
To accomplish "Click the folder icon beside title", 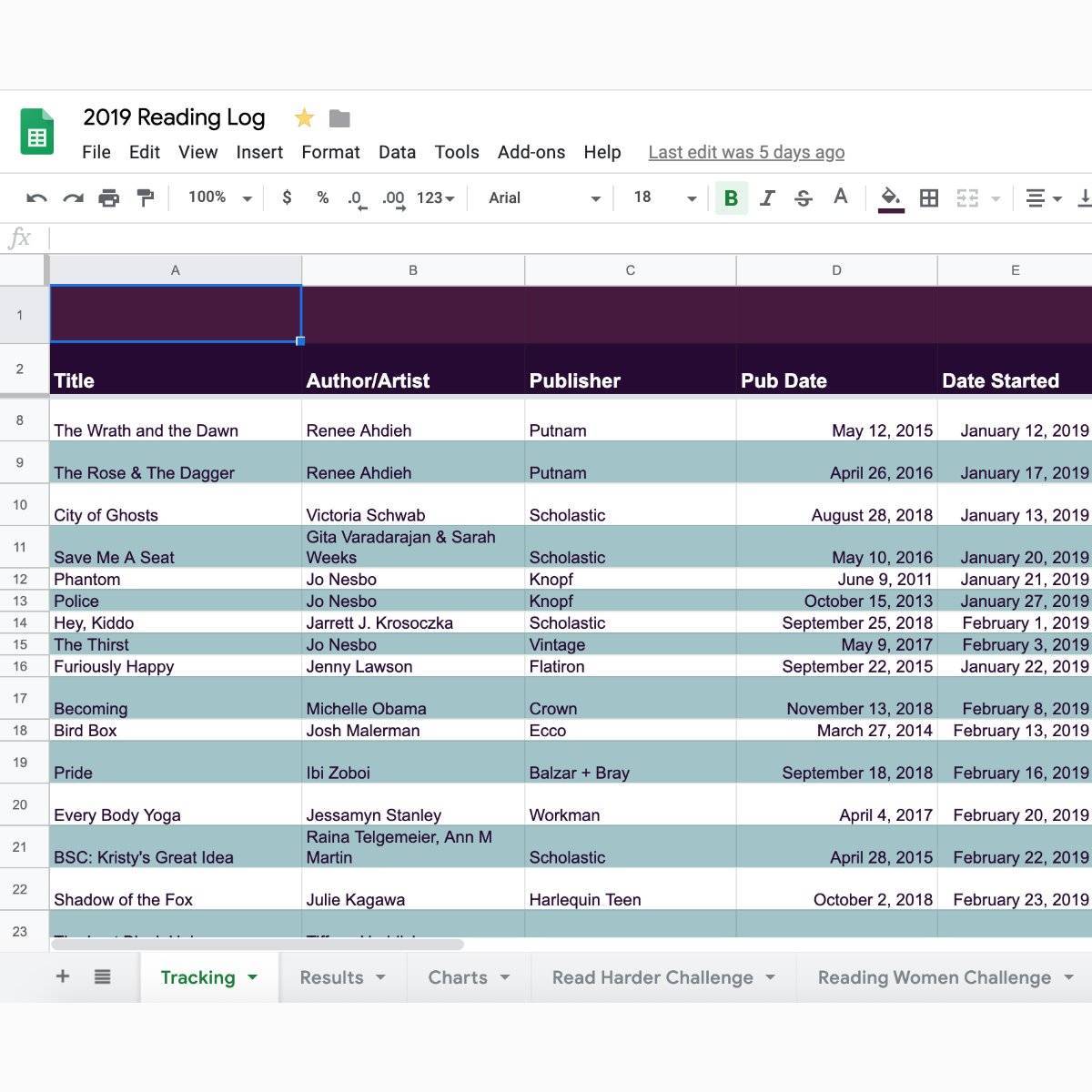I will click(x=339, y=118).
